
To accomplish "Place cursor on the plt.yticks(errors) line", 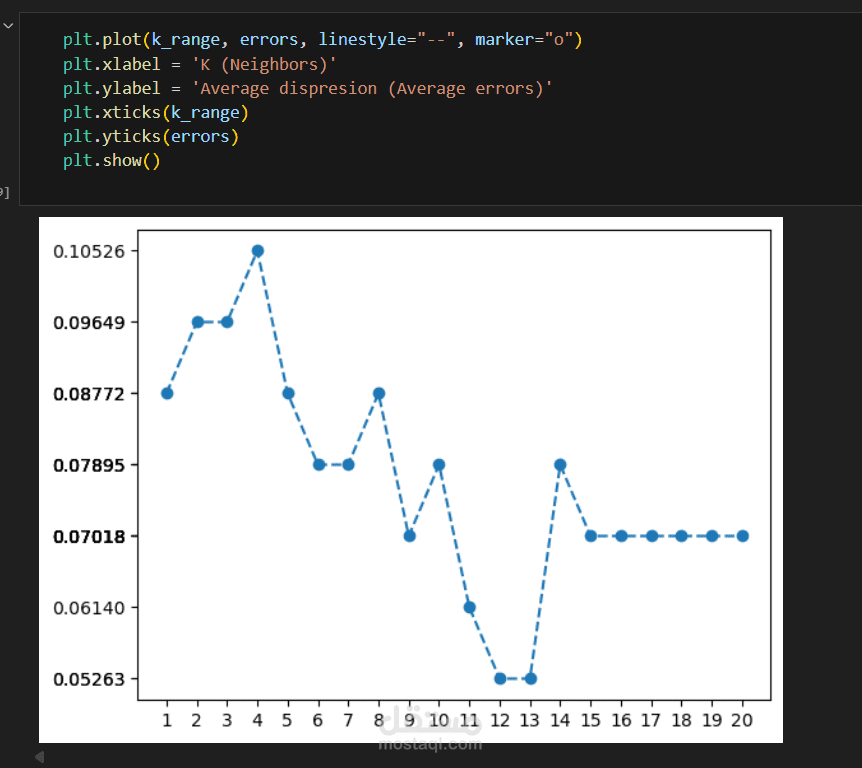I will click(x=151, y=136).
